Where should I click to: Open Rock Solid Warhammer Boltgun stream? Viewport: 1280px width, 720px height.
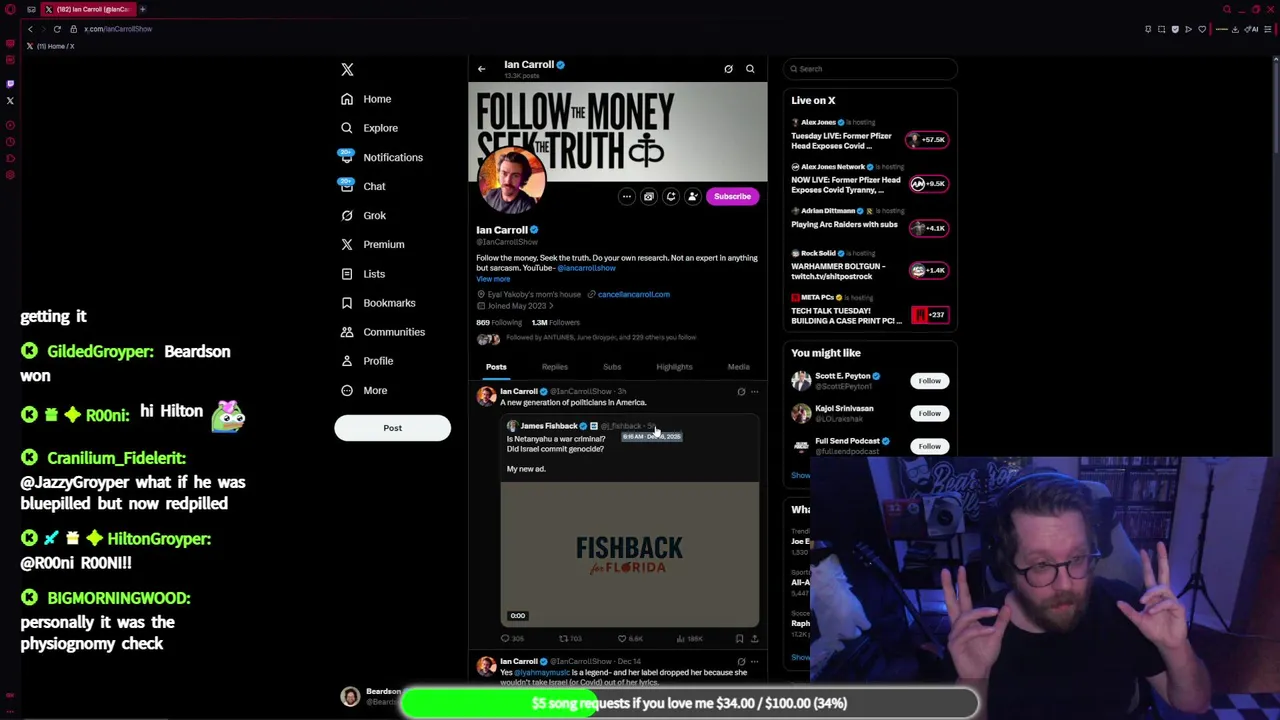pyautogui.click(x=869, y=265)
